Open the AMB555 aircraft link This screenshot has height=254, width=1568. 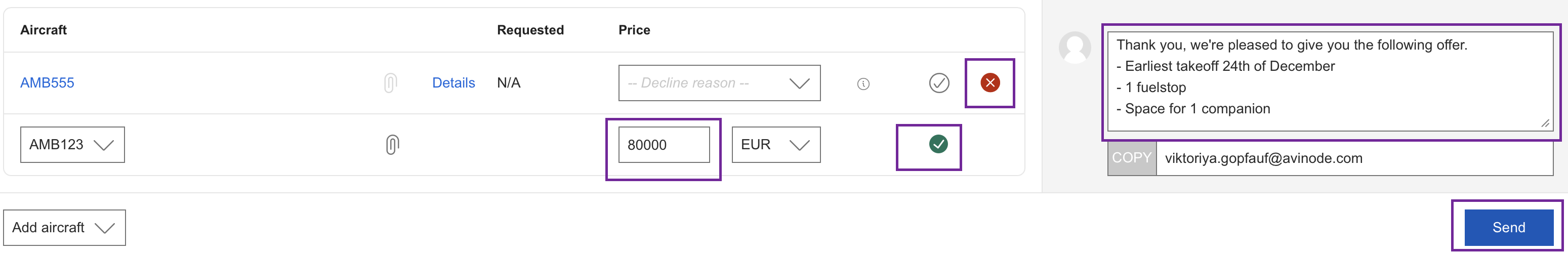(47, 83)
